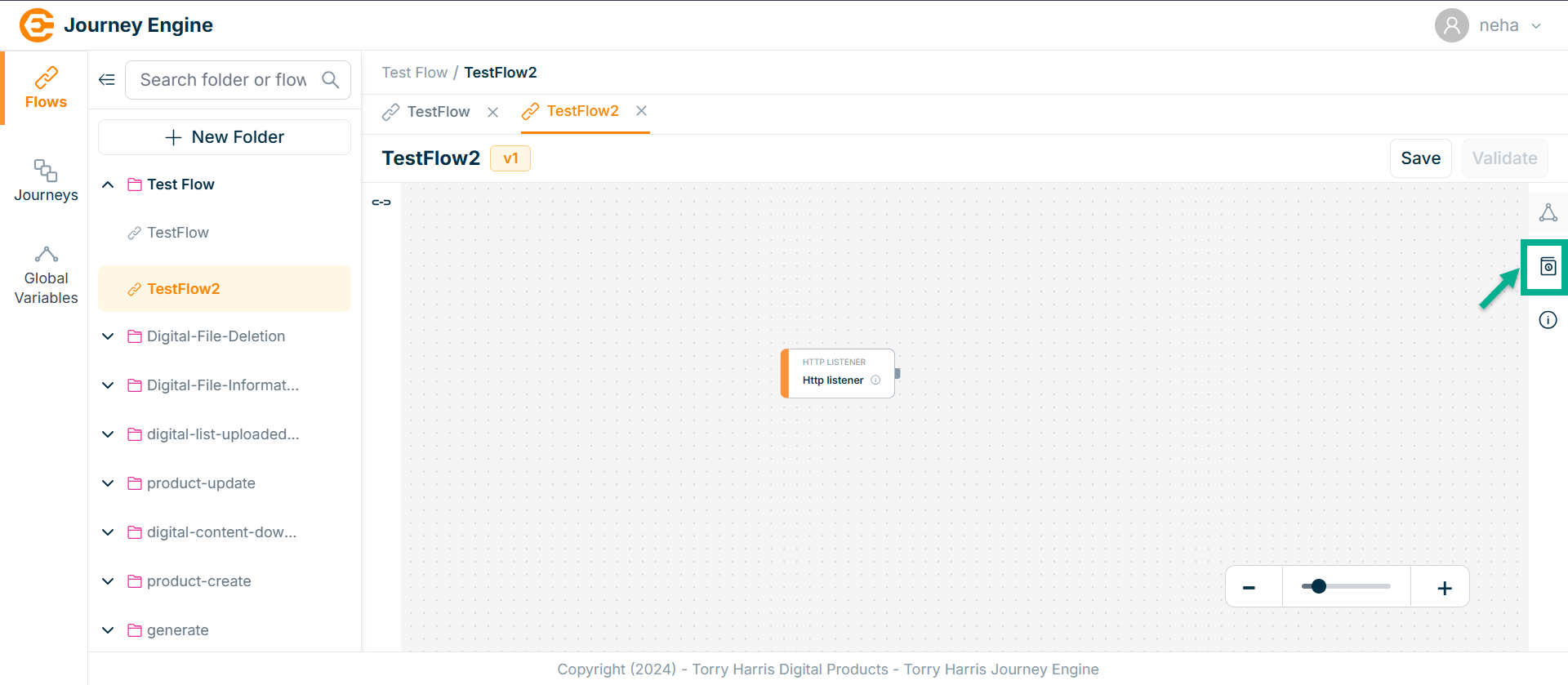Open the Journeys section
Screen dimensions: 1568x685
46,180
